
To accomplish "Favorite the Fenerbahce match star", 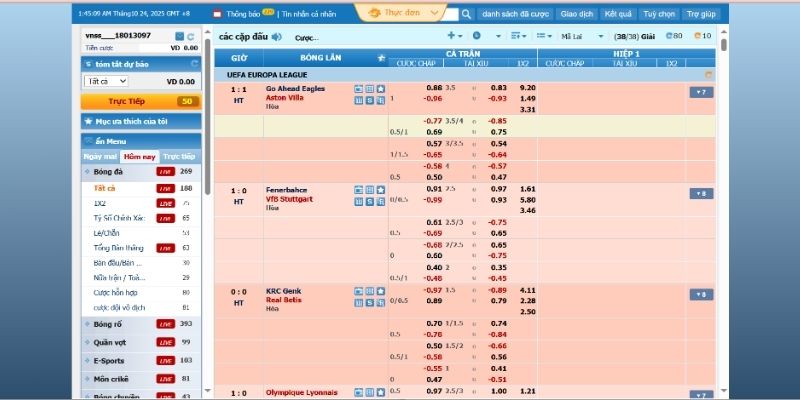I will tap(380, 189).
